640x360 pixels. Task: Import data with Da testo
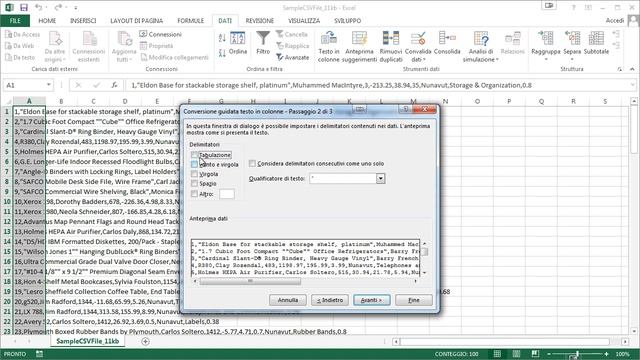(x=20, y=58)
